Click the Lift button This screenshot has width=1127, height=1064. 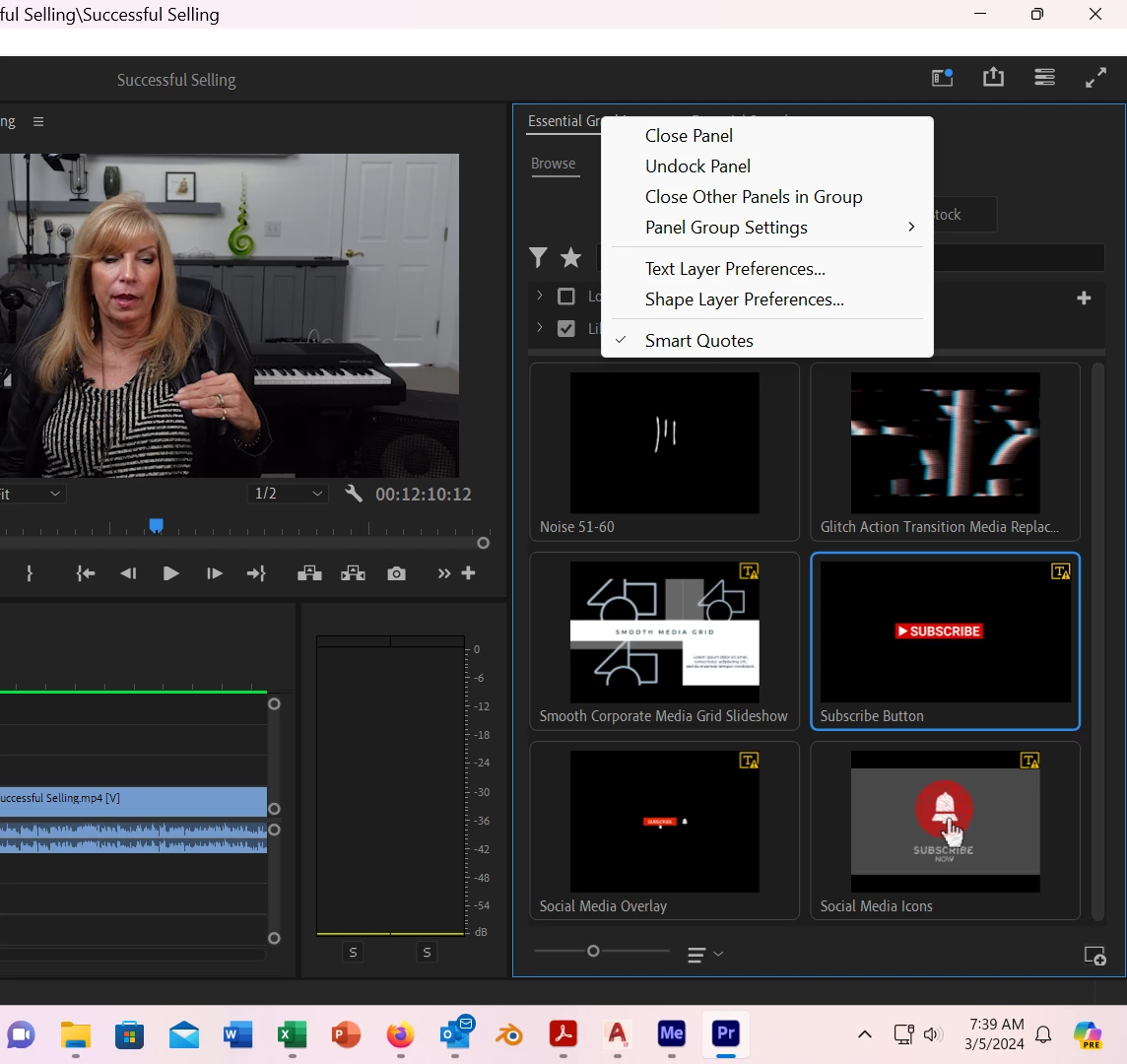(x=309, y=573)
